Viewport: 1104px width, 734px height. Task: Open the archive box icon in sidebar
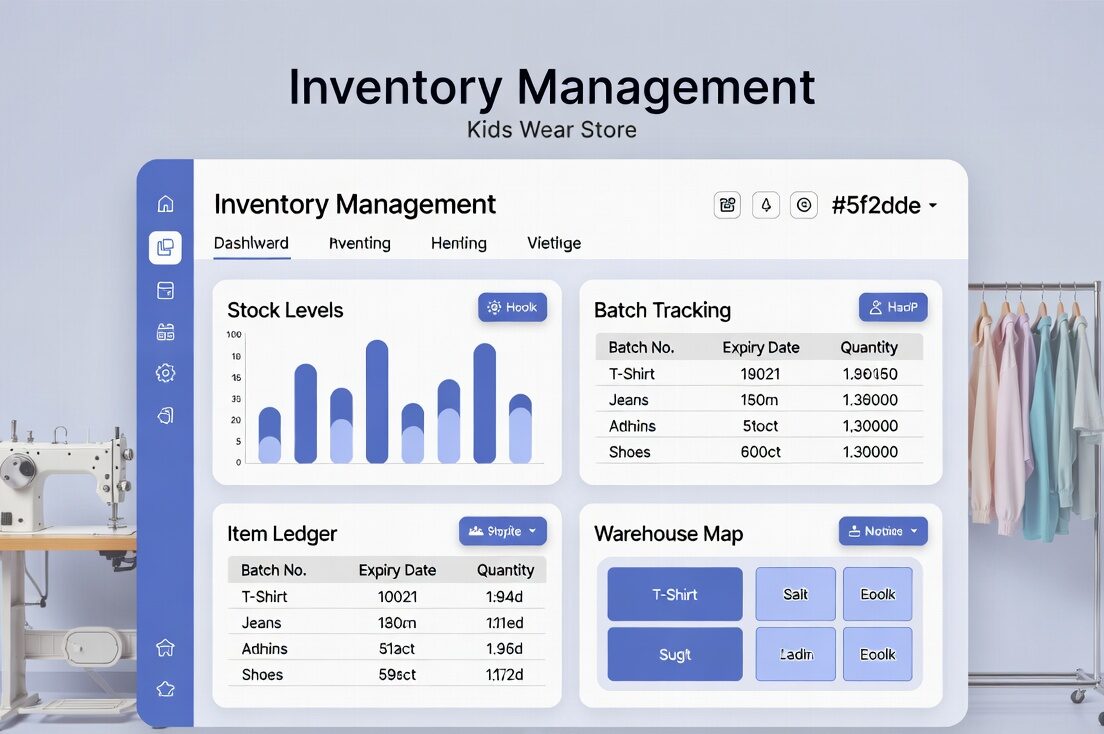click(166, 290)
